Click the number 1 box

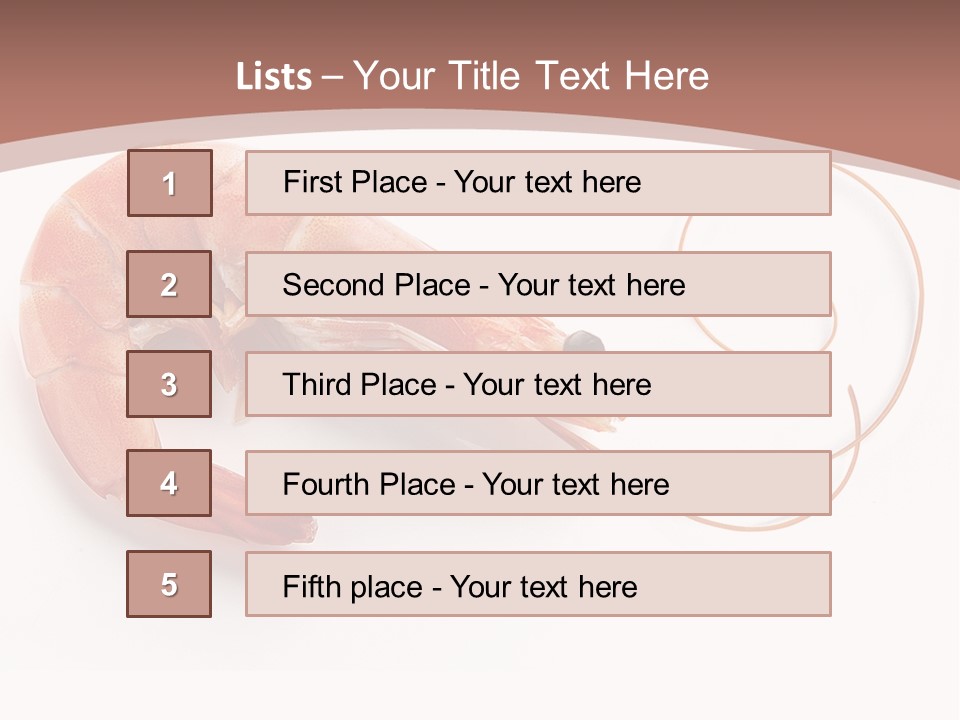coord(170,183)
